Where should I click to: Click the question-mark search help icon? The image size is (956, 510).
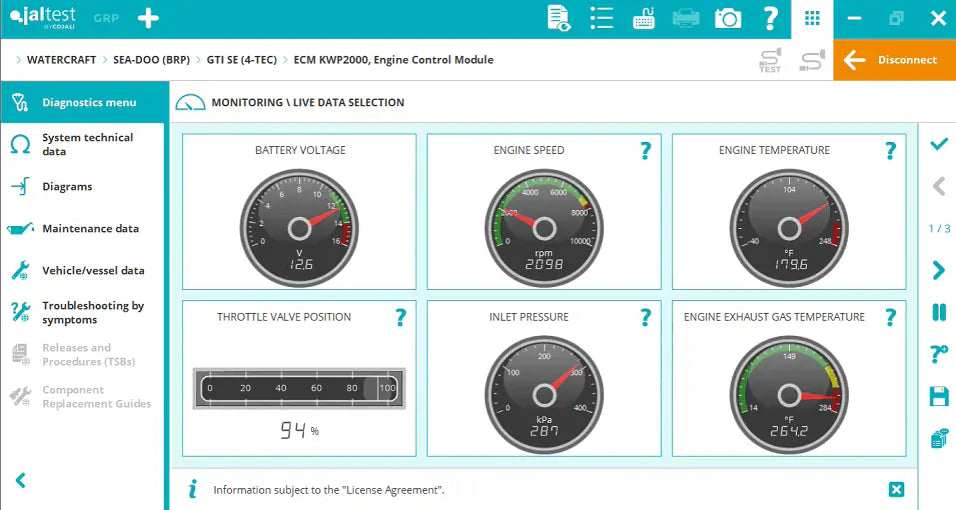939,354
